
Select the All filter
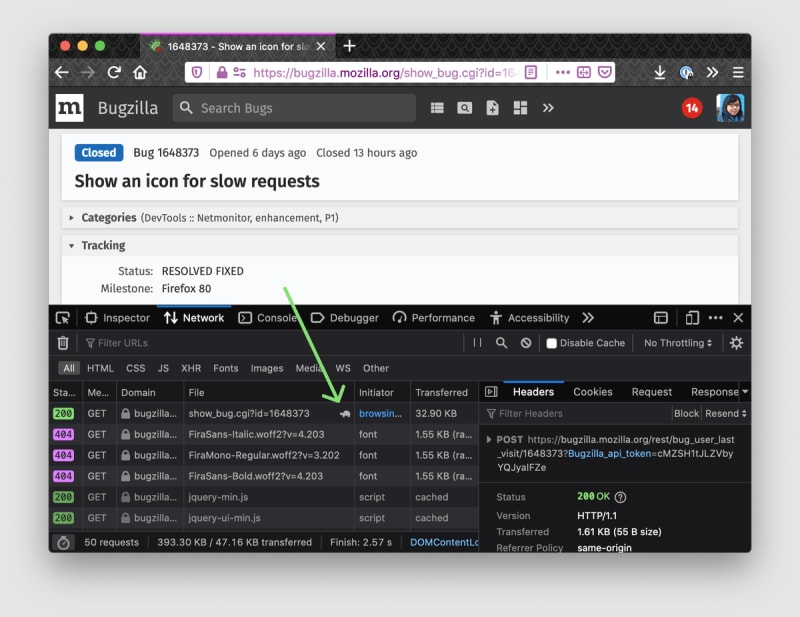[x=69, y=368]
